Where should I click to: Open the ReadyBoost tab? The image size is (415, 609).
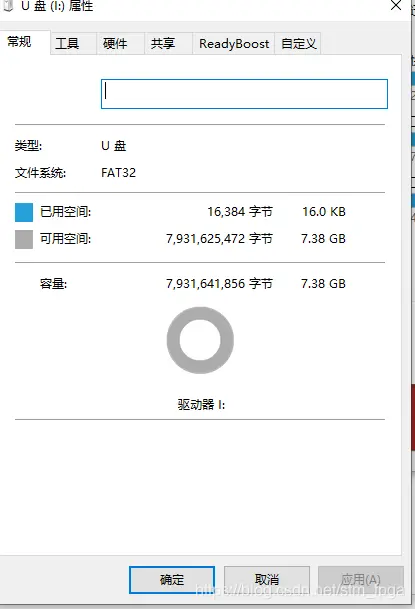pyautogui.click(x=234, y=44)
